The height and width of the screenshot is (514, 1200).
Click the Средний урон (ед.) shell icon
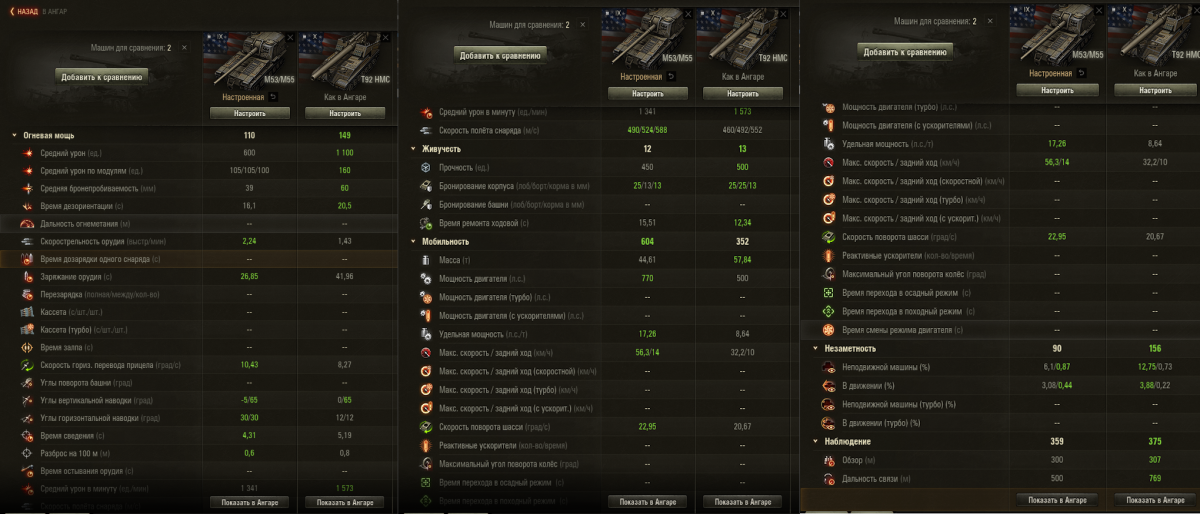click(x=27, y=153)
